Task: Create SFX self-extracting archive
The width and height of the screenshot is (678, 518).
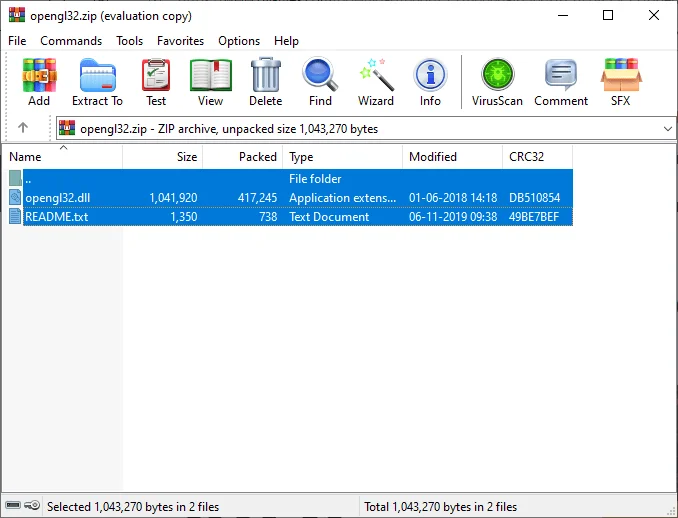Action: tap(620, 82)
